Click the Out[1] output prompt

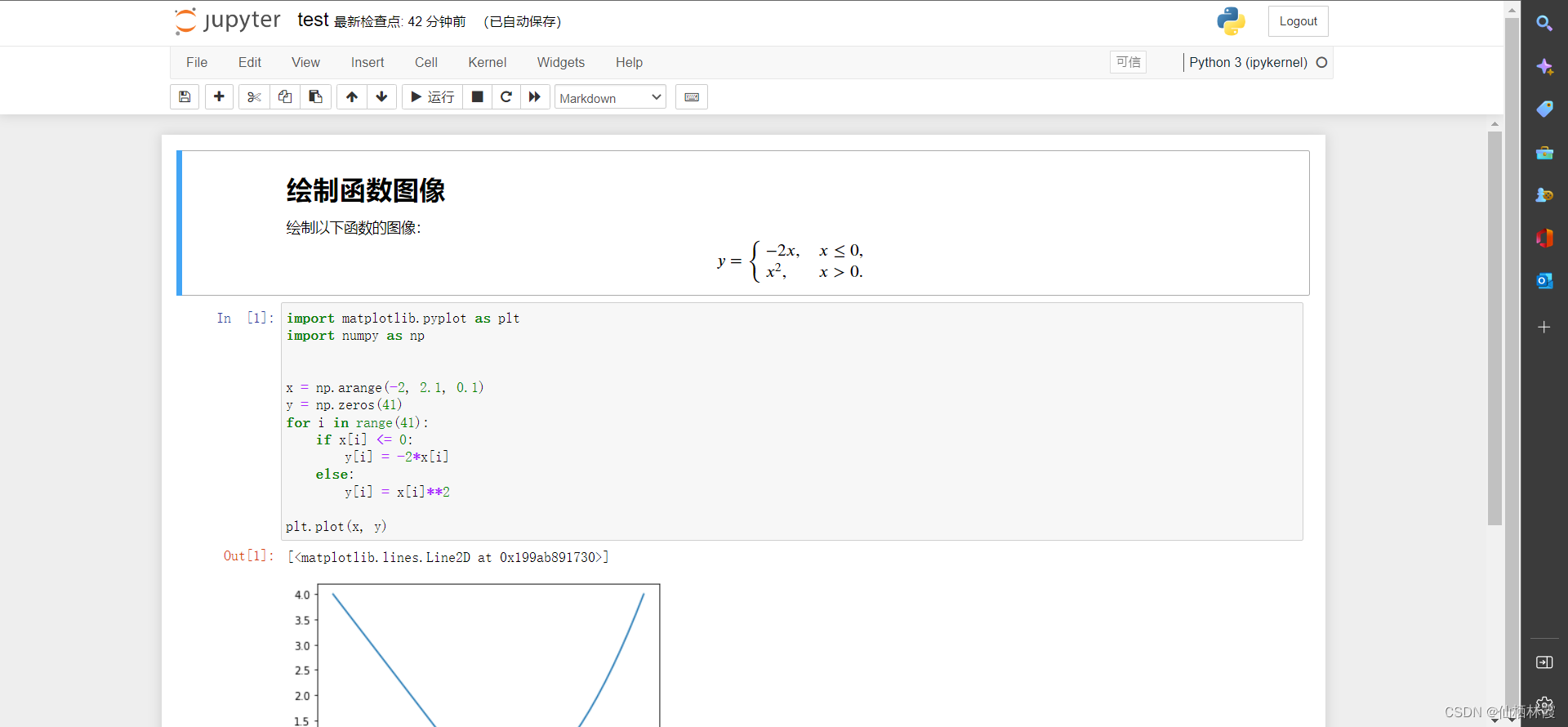tap(249, 556)
